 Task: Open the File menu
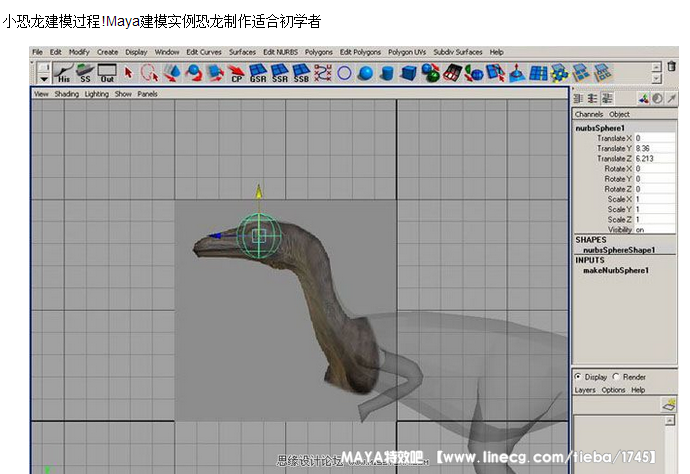click(37, 52)
